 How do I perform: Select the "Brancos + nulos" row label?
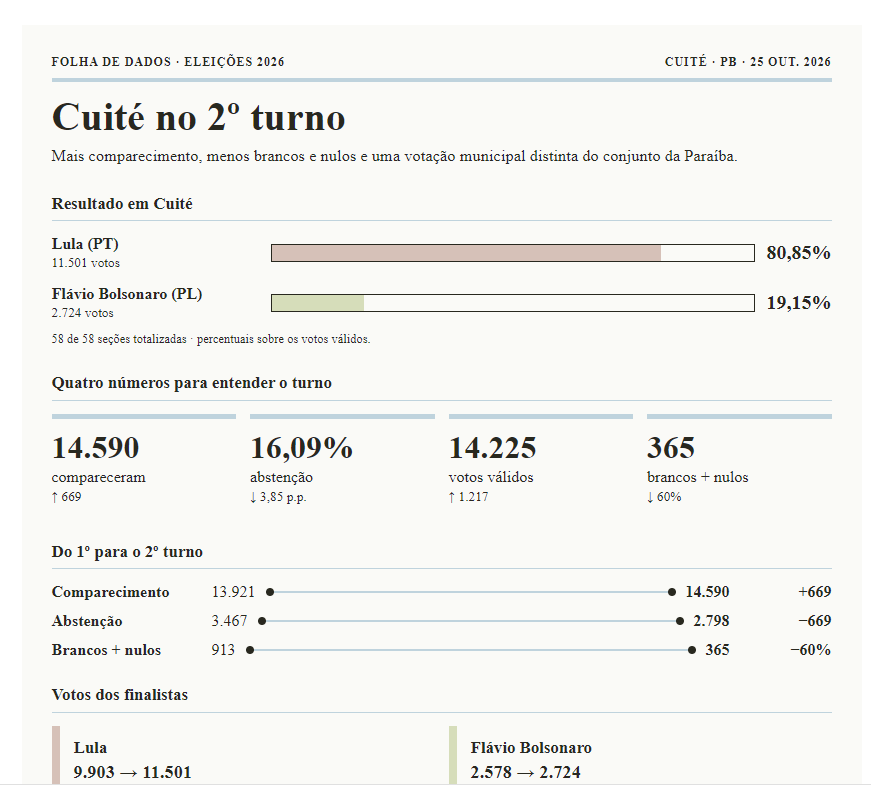click(x=106, y=650)
